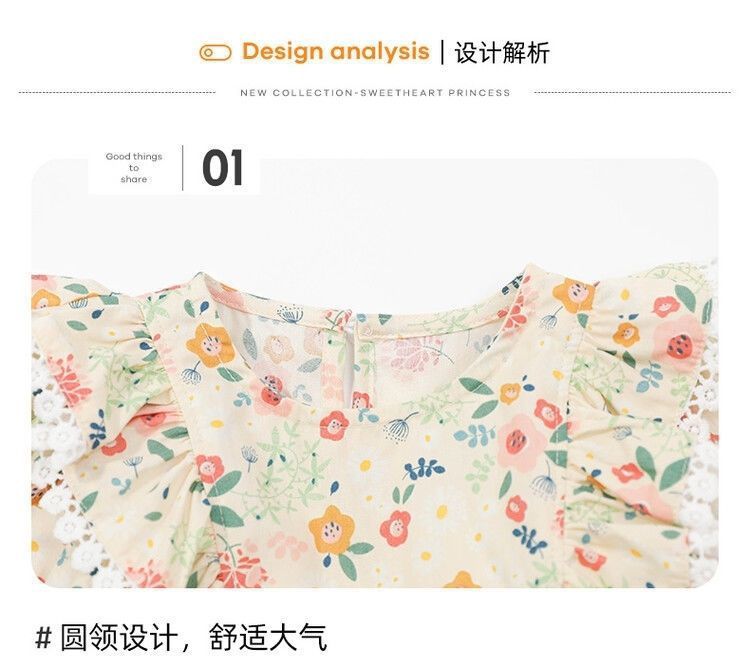Click the yellow flower on left shoulder
750x667 pixels.
(x=210, y=346)
